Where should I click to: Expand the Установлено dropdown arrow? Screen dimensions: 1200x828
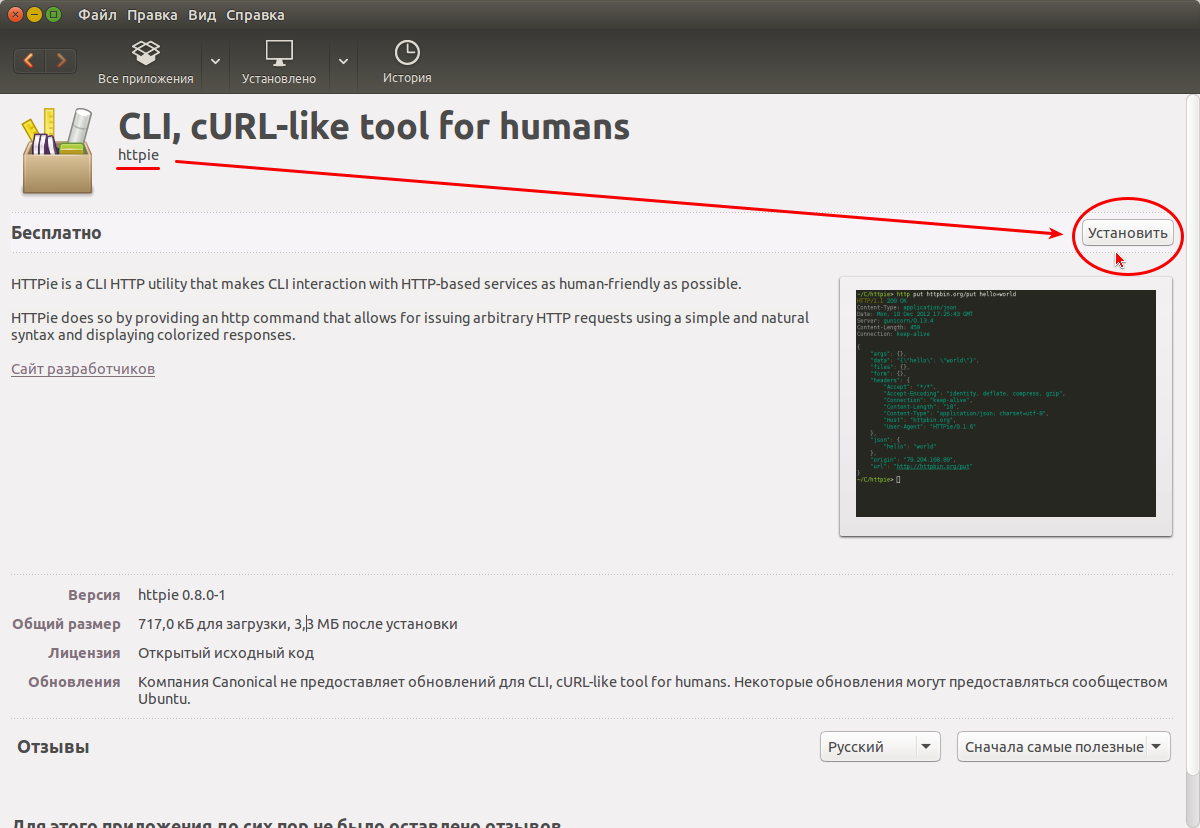[343, 61]
